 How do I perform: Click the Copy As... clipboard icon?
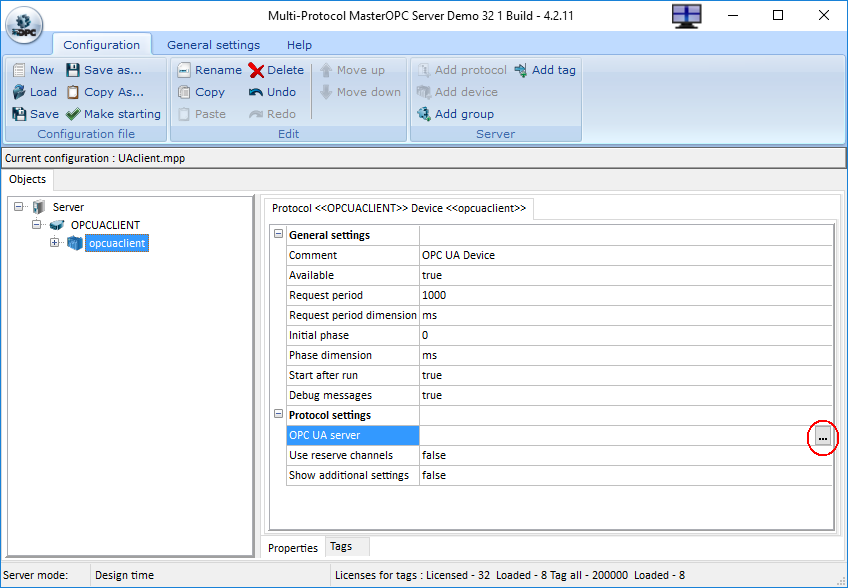73,92
